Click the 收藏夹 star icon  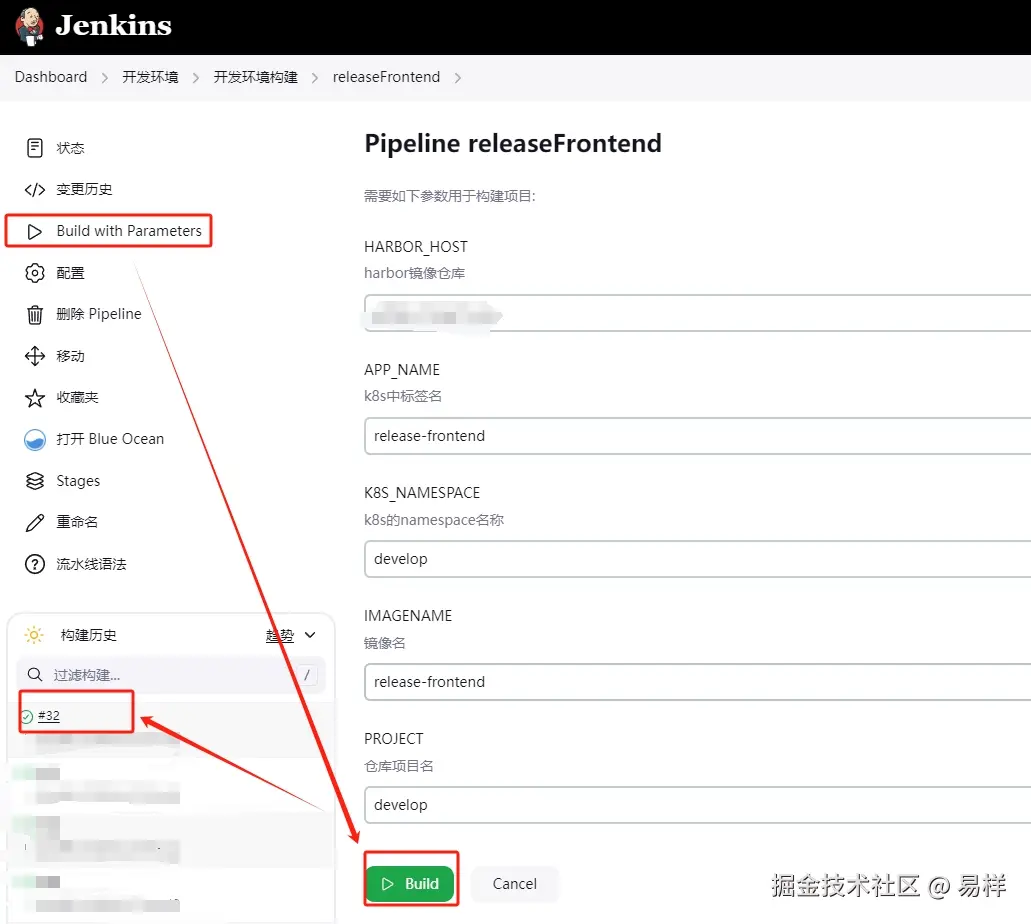pos(35,398)
